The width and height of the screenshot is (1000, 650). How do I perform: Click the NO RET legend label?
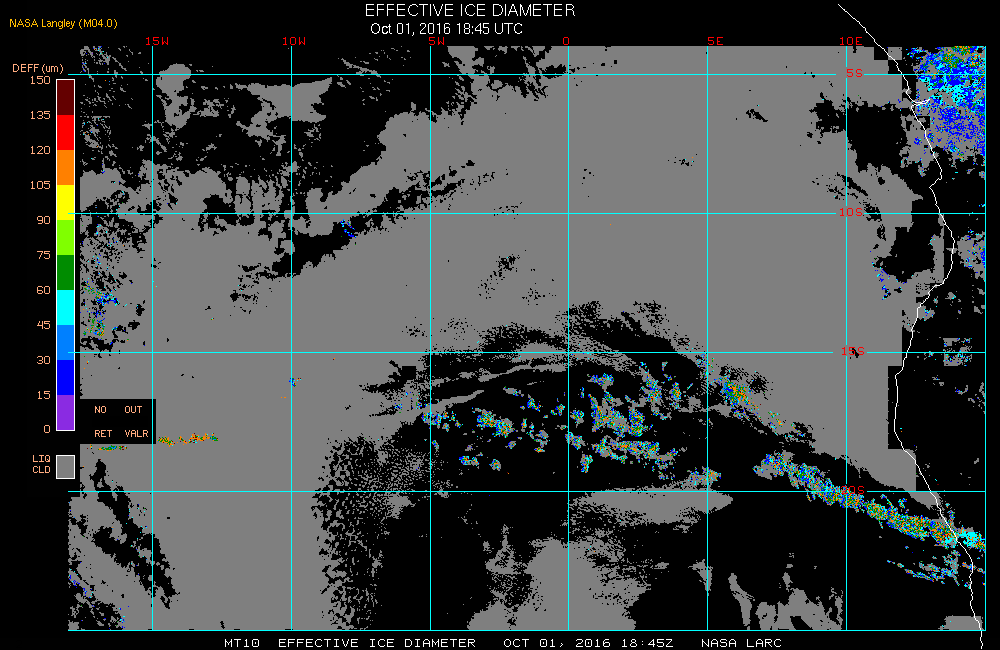click(x=103, y=422)
